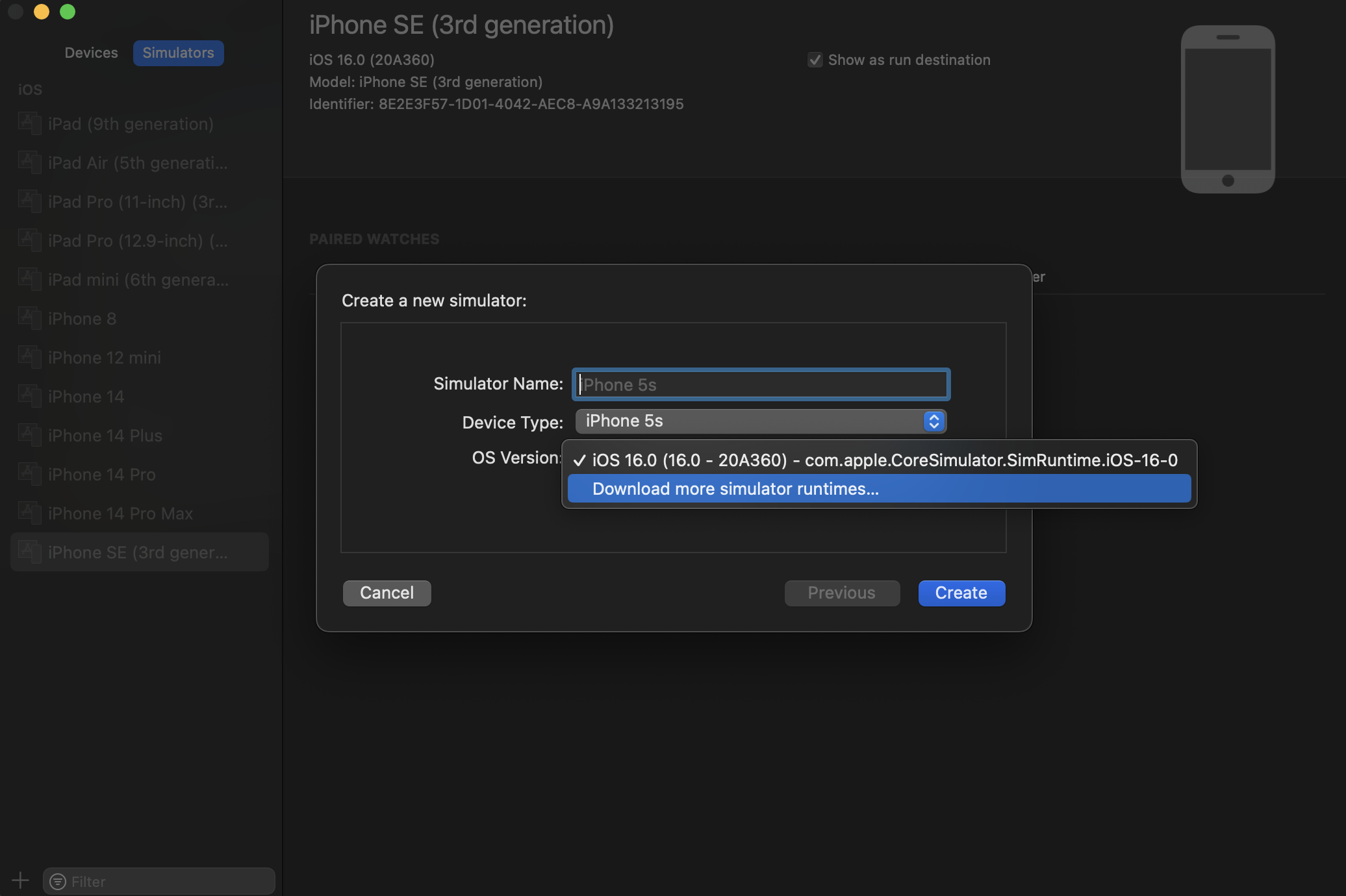
Task: Click the Filter search field
Action: 159,881
